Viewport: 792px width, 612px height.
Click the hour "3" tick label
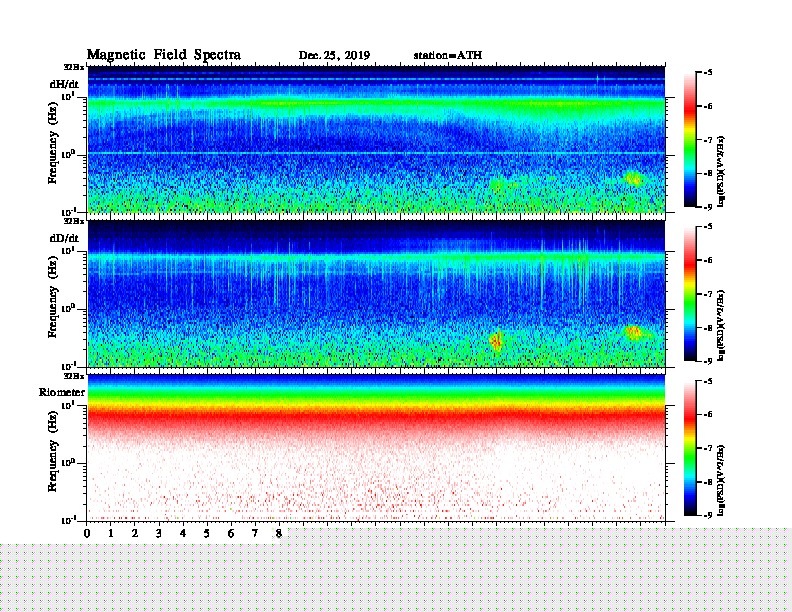pos(159,533)
